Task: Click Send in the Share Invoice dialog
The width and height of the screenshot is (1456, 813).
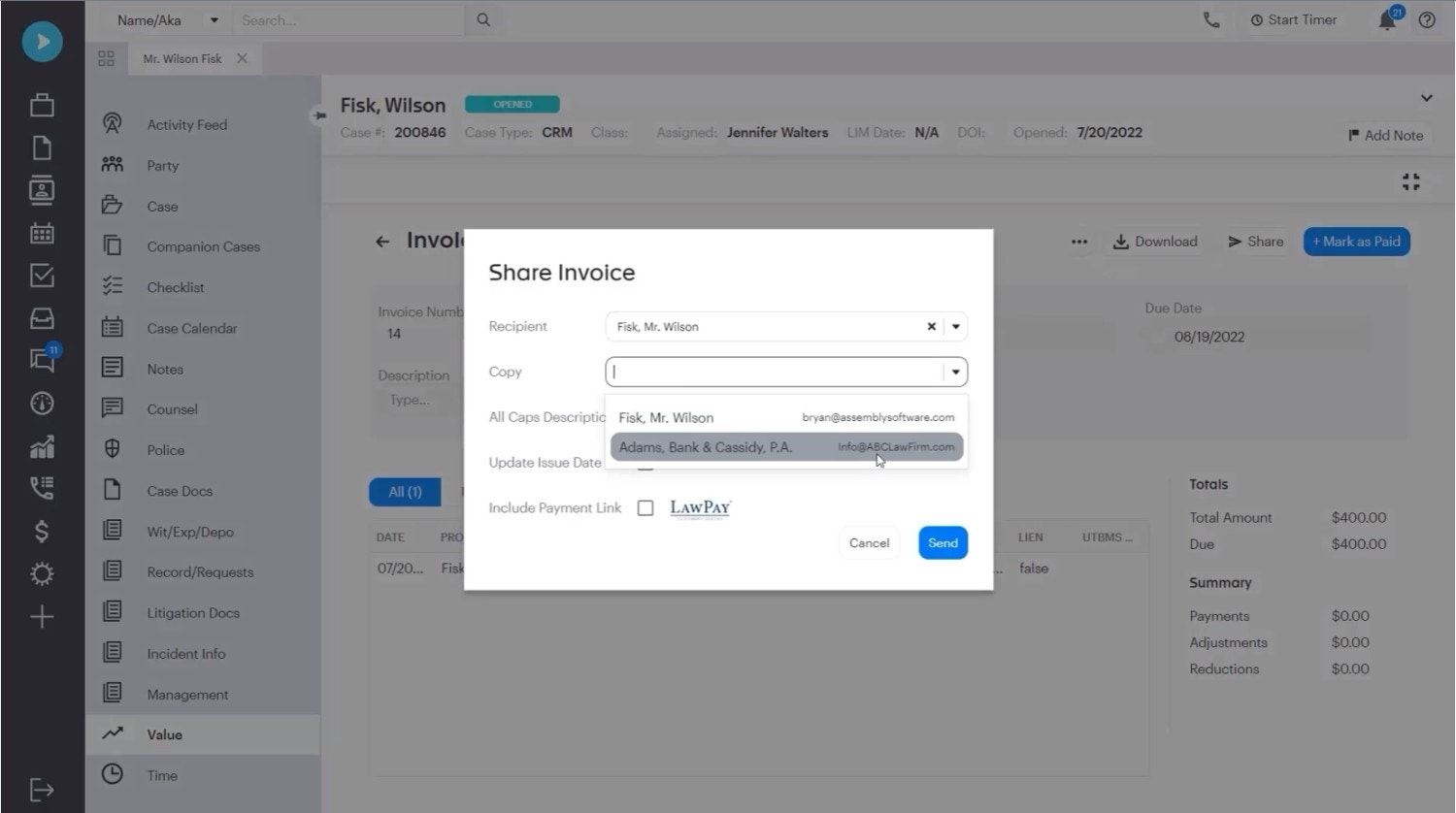Action: click(x=942, y=542)
